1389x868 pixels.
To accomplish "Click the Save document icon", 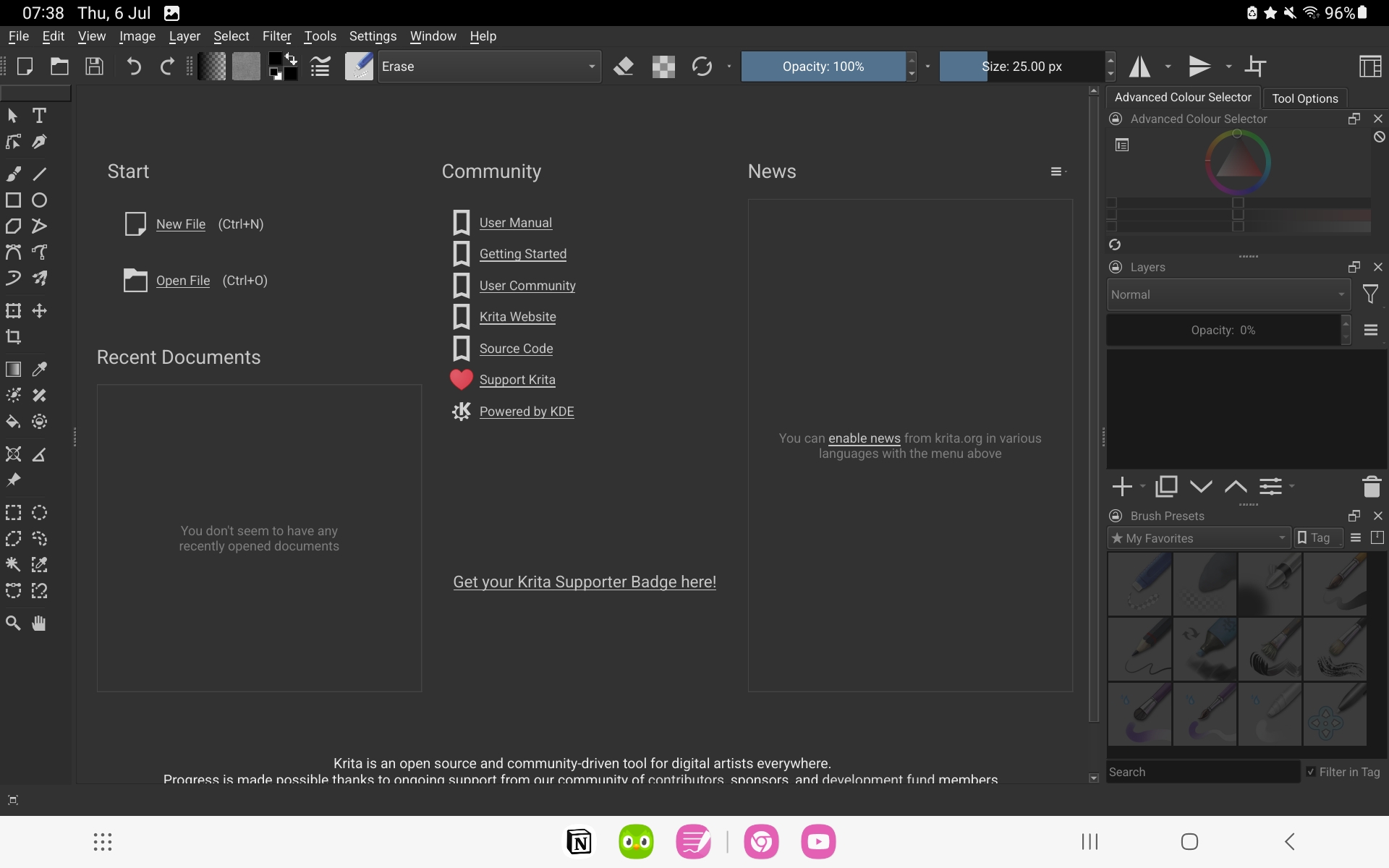I will (94, 67).
